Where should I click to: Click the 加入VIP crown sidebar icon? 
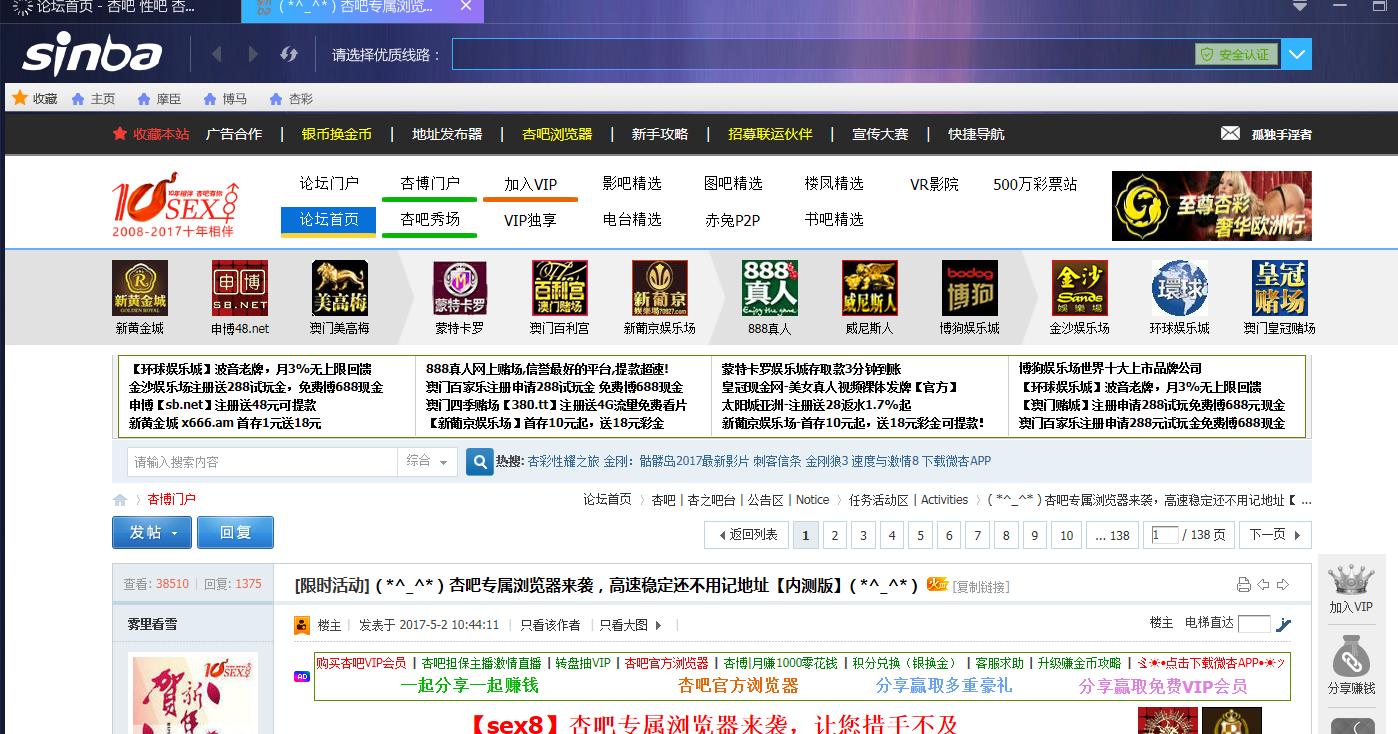point(1350,589)
